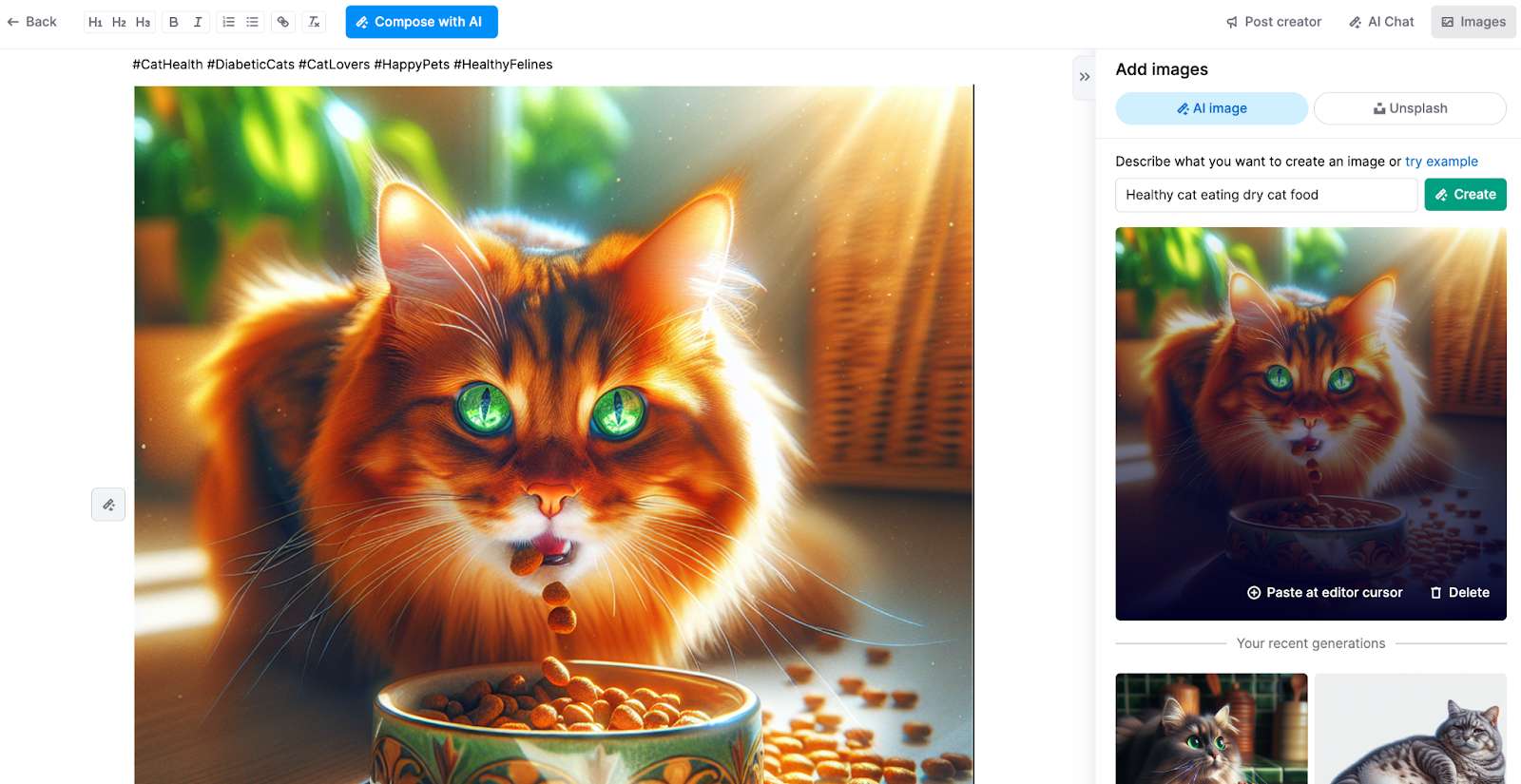Focus the image description input field
The width and height of the screenshot is (1521, 784).
click(1265, 195)
